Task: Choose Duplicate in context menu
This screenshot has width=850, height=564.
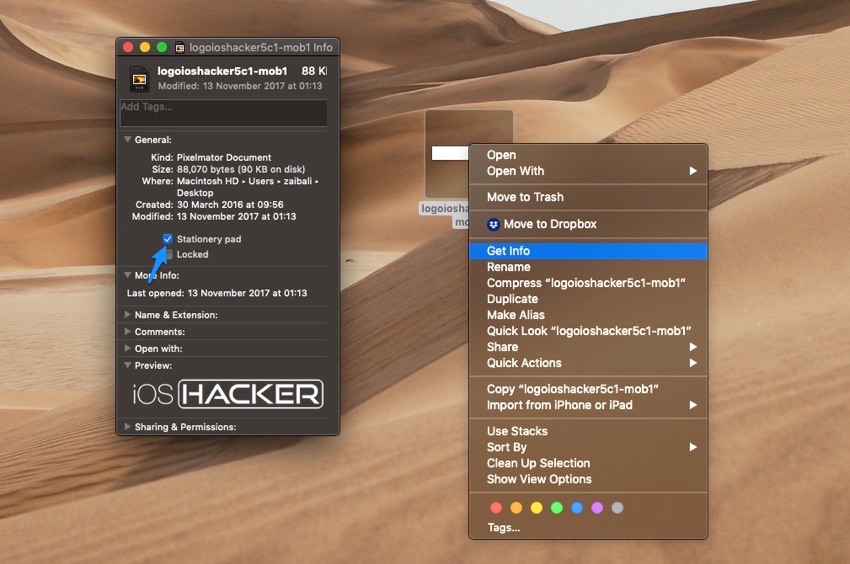Action: [x=588, y=299]
